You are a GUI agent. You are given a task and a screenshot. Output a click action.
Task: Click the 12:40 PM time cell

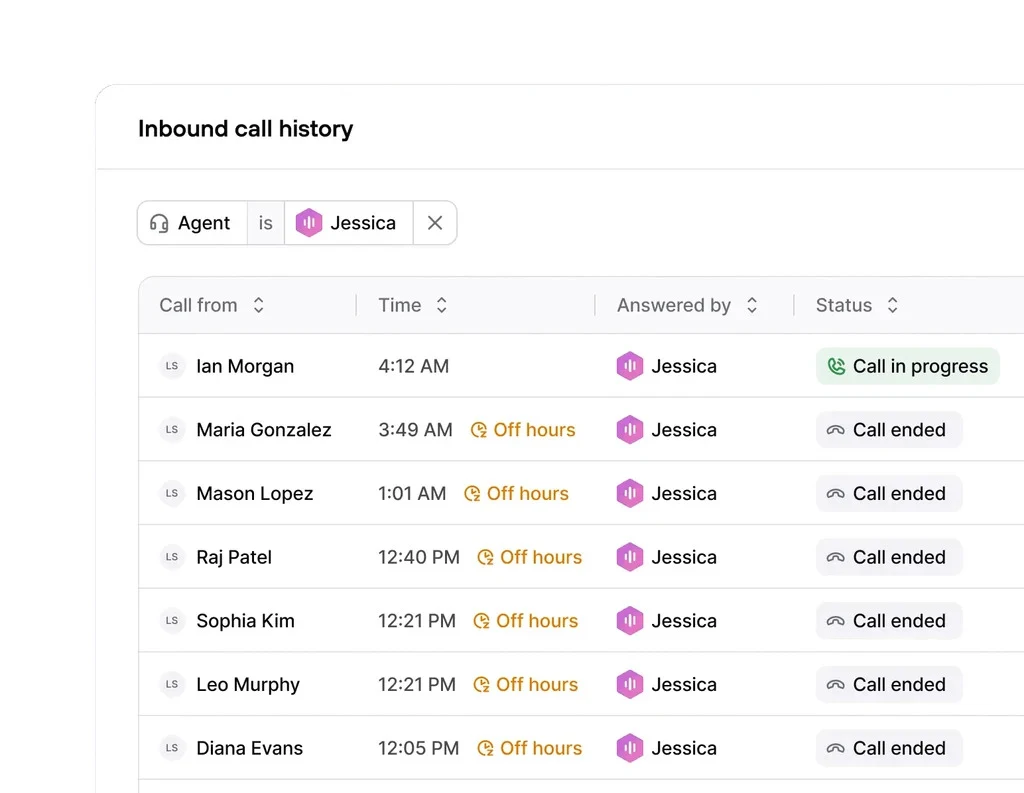[x=419, y=557]
